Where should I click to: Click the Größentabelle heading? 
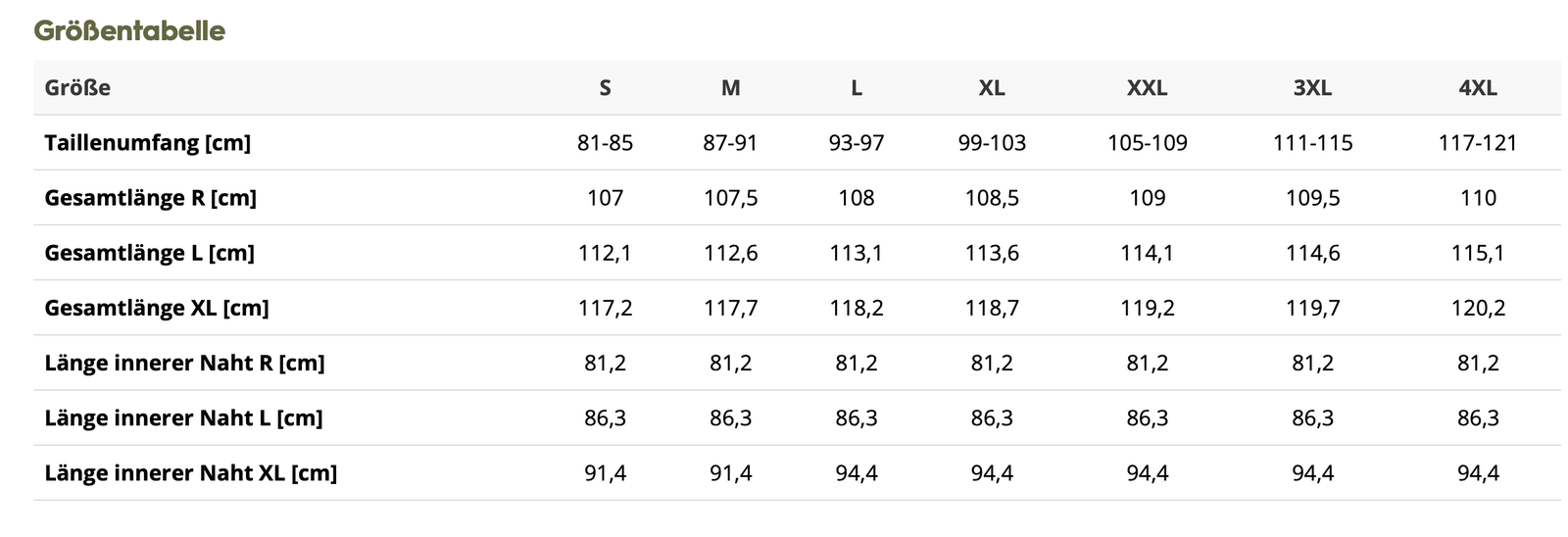pos(129,30)
